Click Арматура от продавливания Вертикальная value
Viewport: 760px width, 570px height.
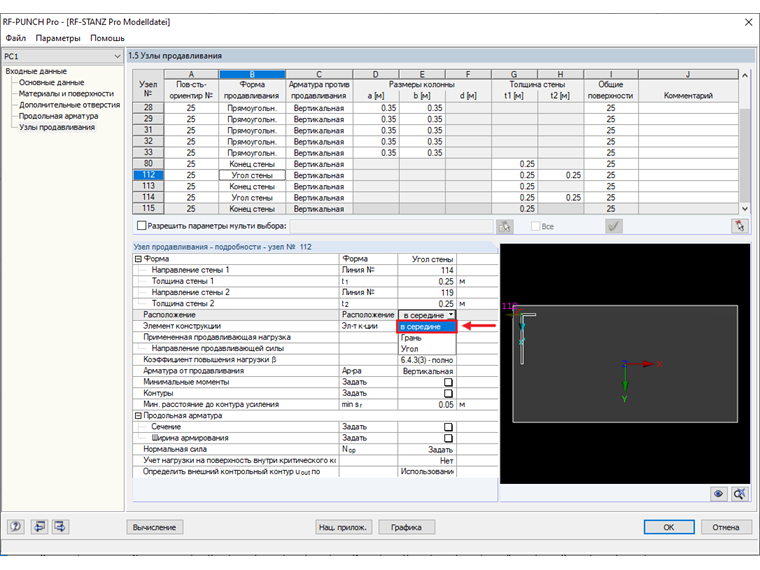[x=427, y=371]
